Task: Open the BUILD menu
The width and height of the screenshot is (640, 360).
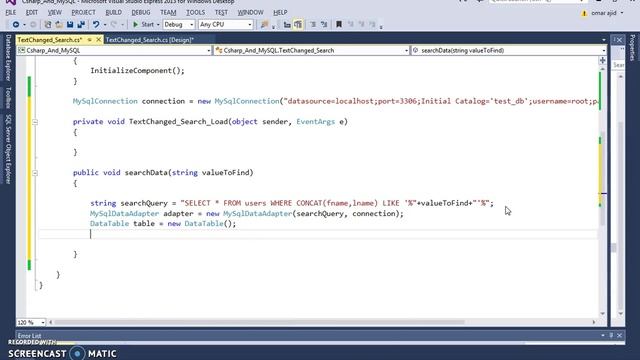Action: [113, 13]
